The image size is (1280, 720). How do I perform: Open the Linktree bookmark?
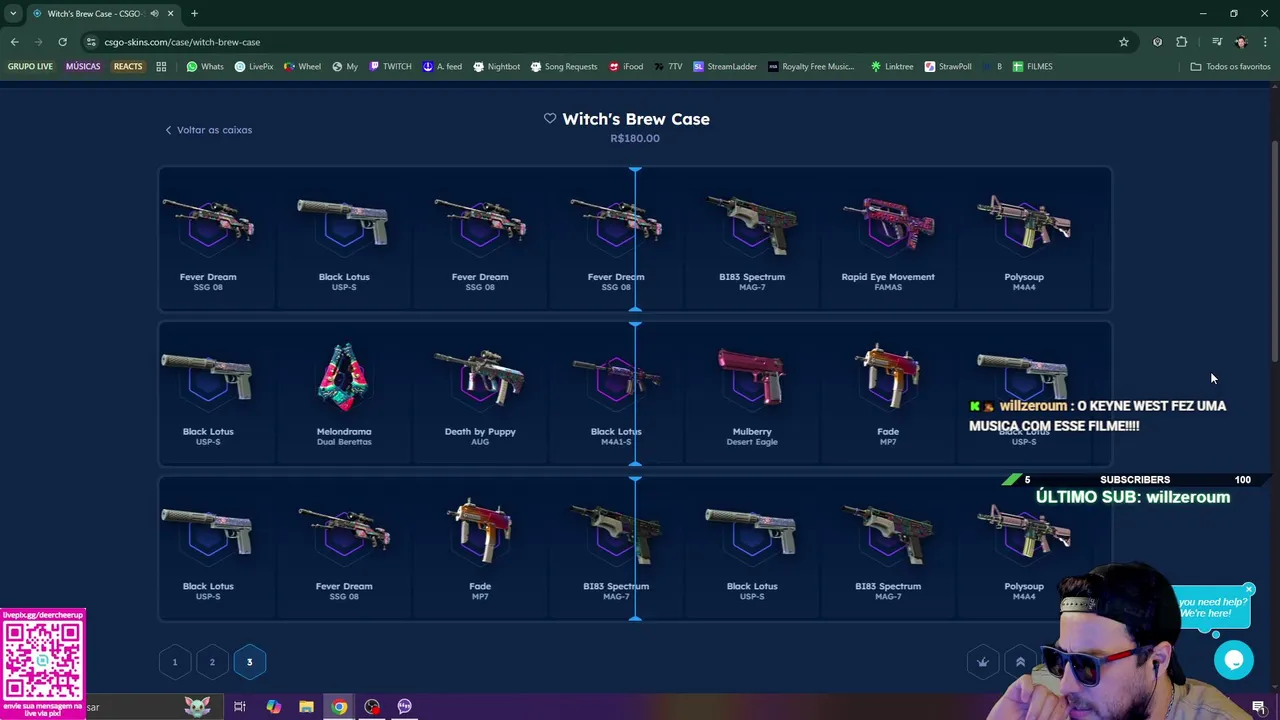coord(892,66)
